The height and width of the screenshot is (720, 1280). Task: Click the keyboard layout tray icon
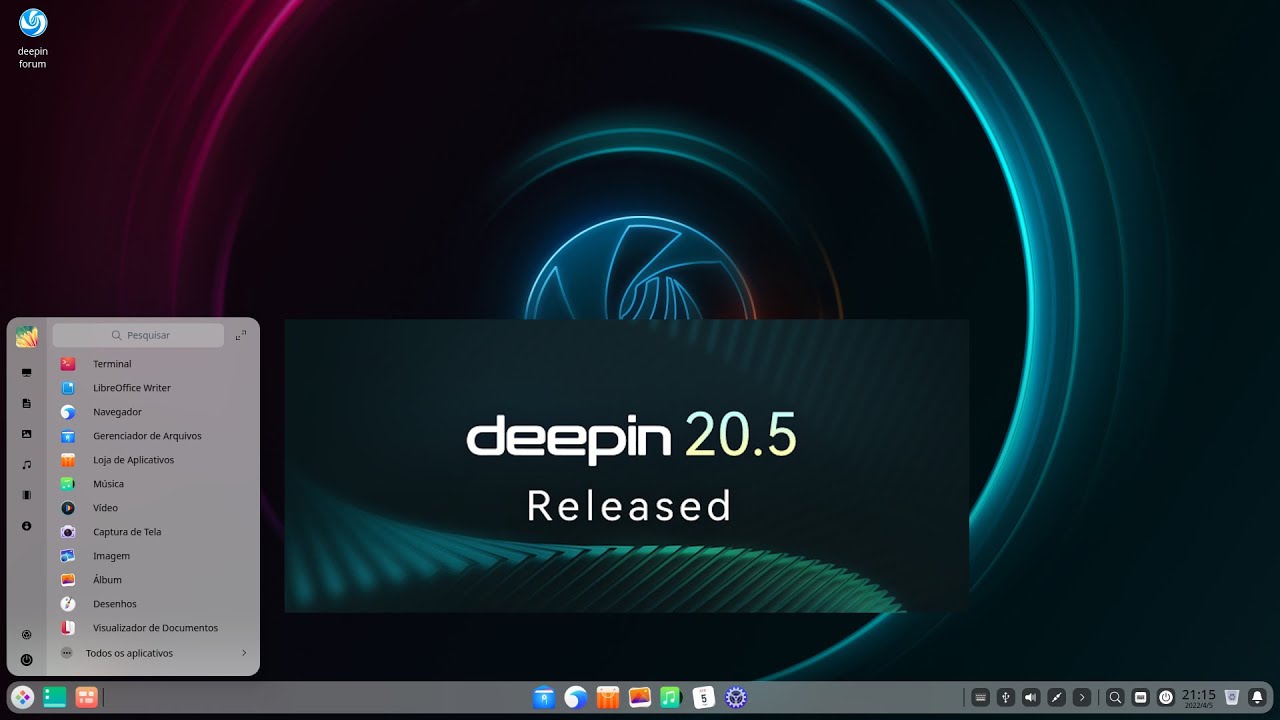point(1140,697)
